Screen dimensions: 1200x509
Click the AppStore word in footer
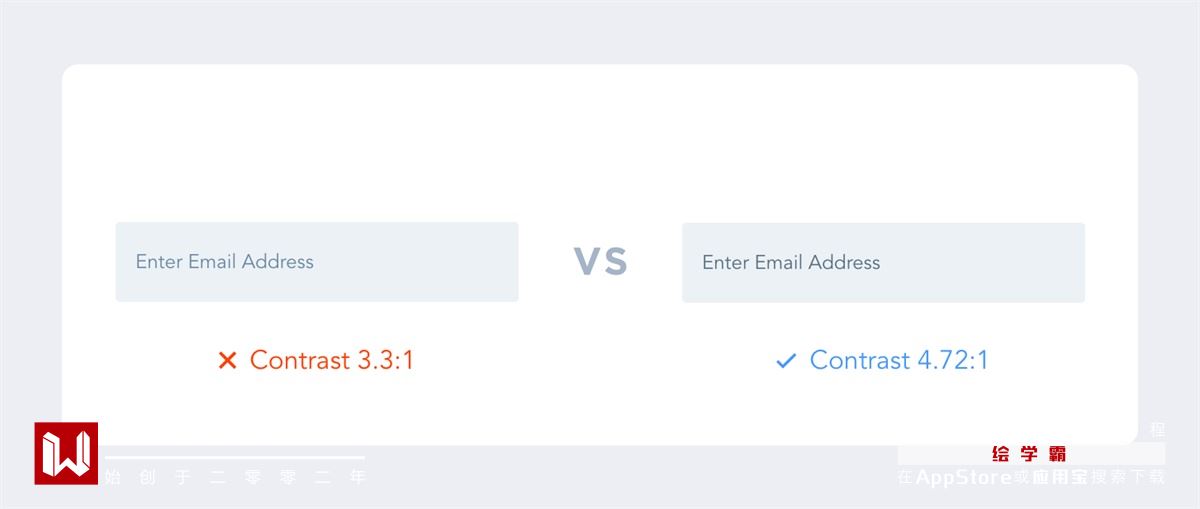[x=963, y=478]
